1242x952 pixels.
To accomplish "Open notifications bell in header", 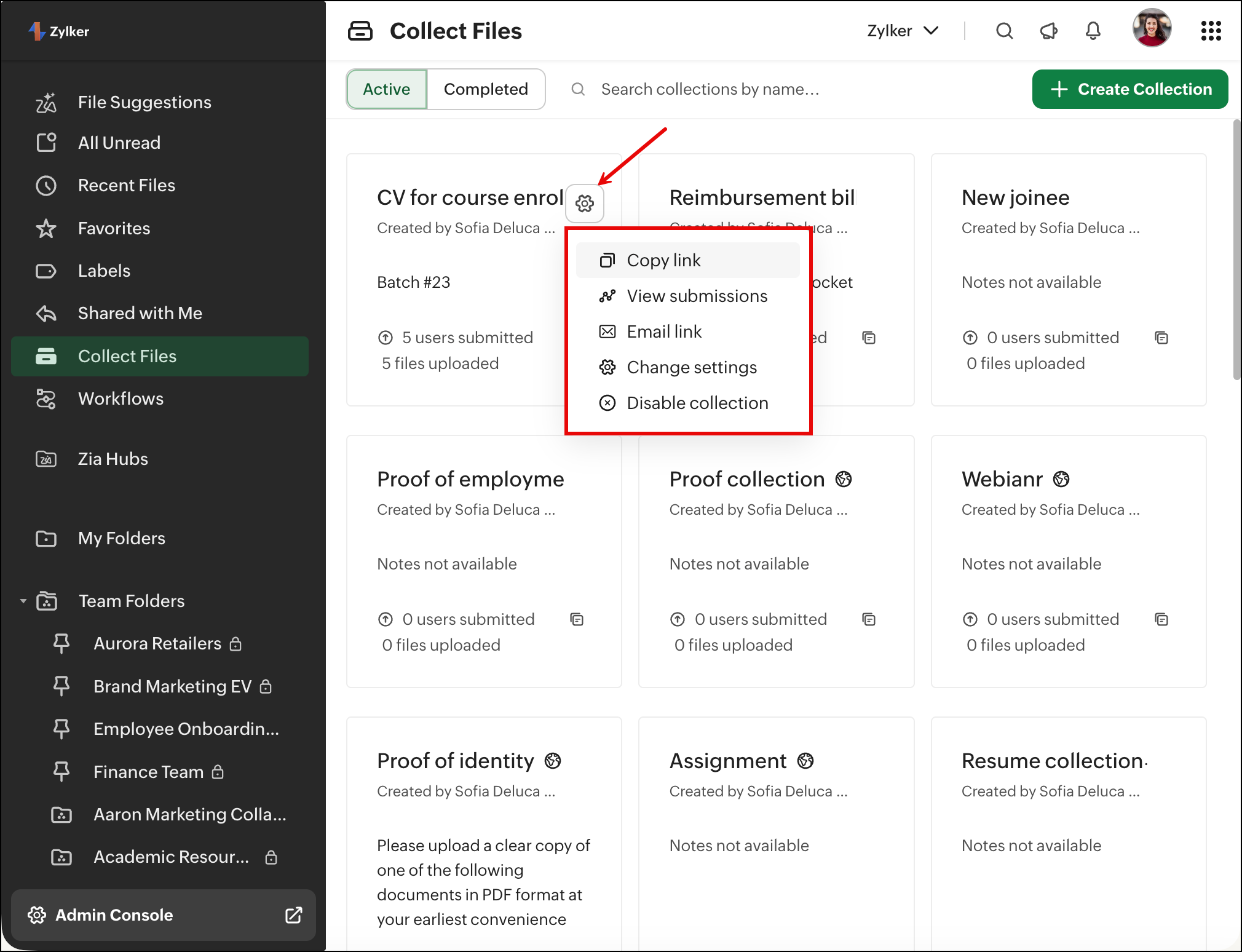I will click(x=1093, y=31).
